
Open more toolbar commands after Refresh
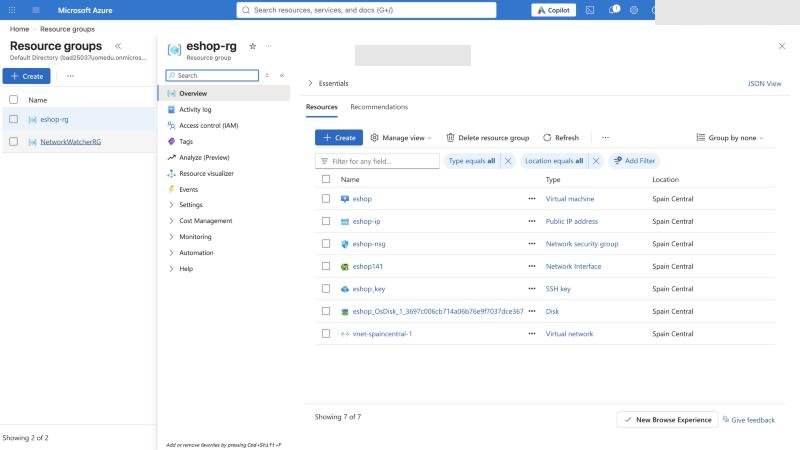[x=605, y=137]
